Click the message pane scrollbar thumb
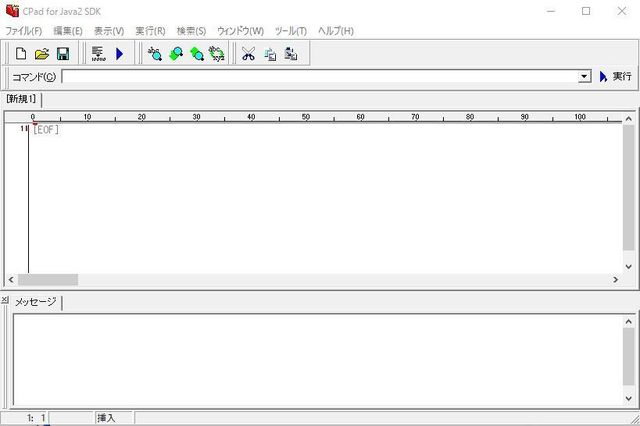This screenshot has height=426, width=640. (x=628, y=357)
